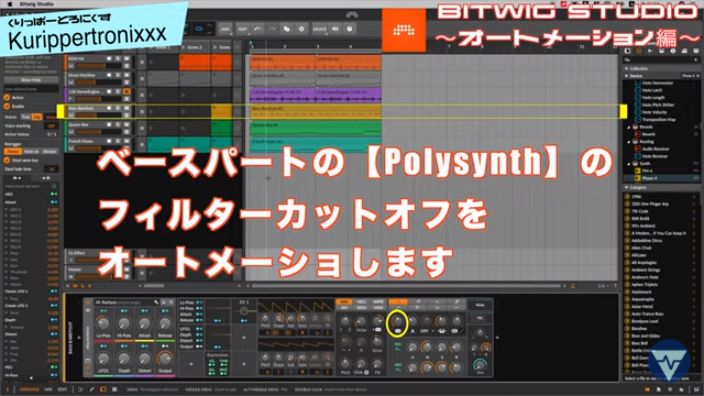The height and width of the screenshot is (396, 704).
Task: Arm recording on the EDM Kit track
Action: 109,59
